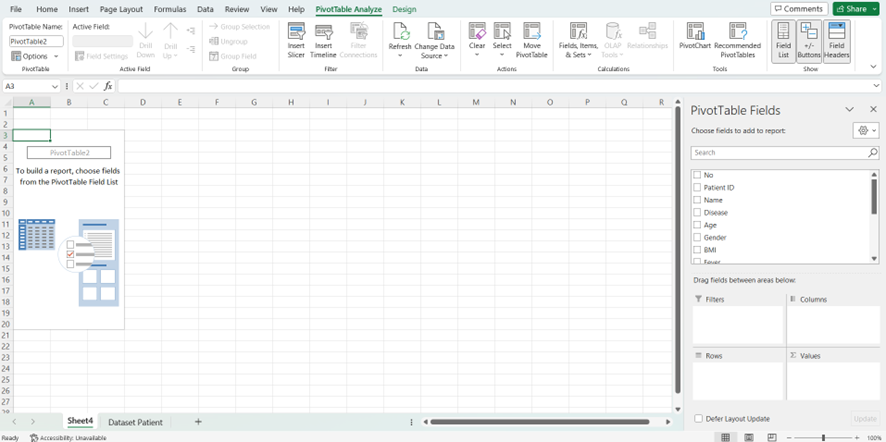This screenshot has height=442, width=886.
Task: Adjust the zoom level slider
Action: pyautogui.click(x=823, y=437)
